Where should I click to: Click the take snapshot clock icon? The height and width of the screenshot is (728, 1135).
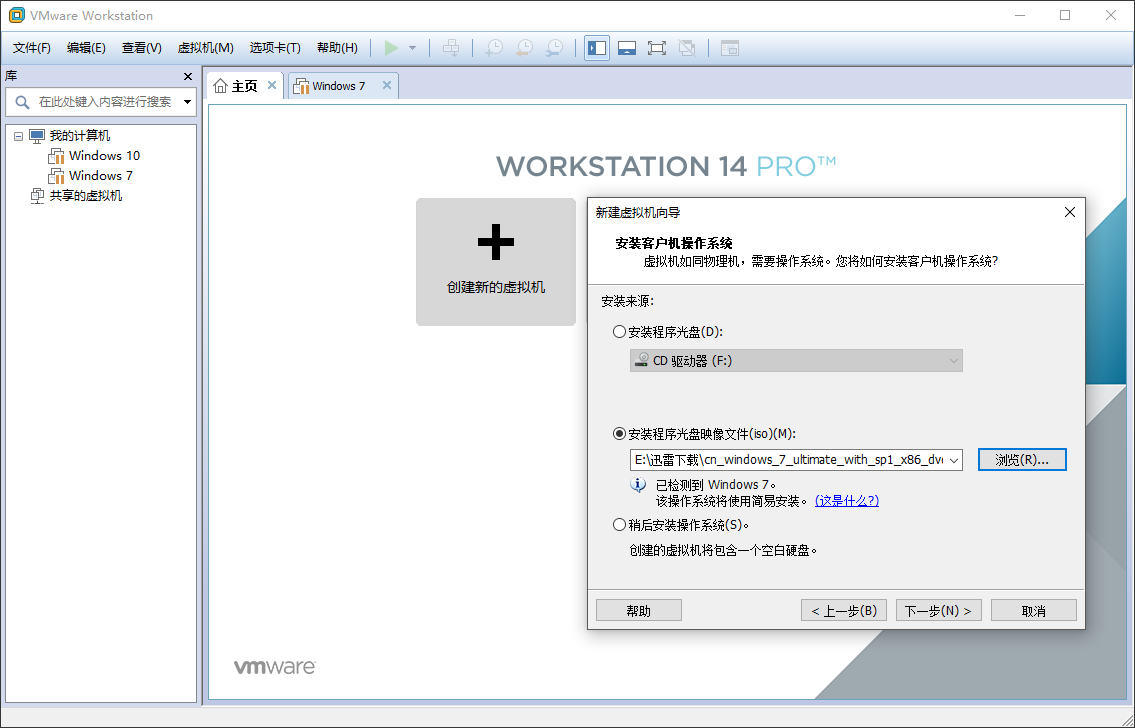(494, 48)
